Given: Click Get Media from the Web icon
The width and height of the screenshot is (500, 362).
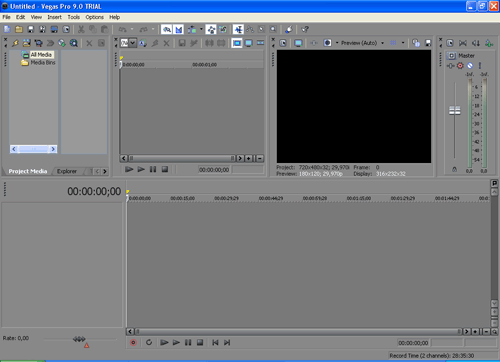Looking at the screenshot, I should click(62, 43).
